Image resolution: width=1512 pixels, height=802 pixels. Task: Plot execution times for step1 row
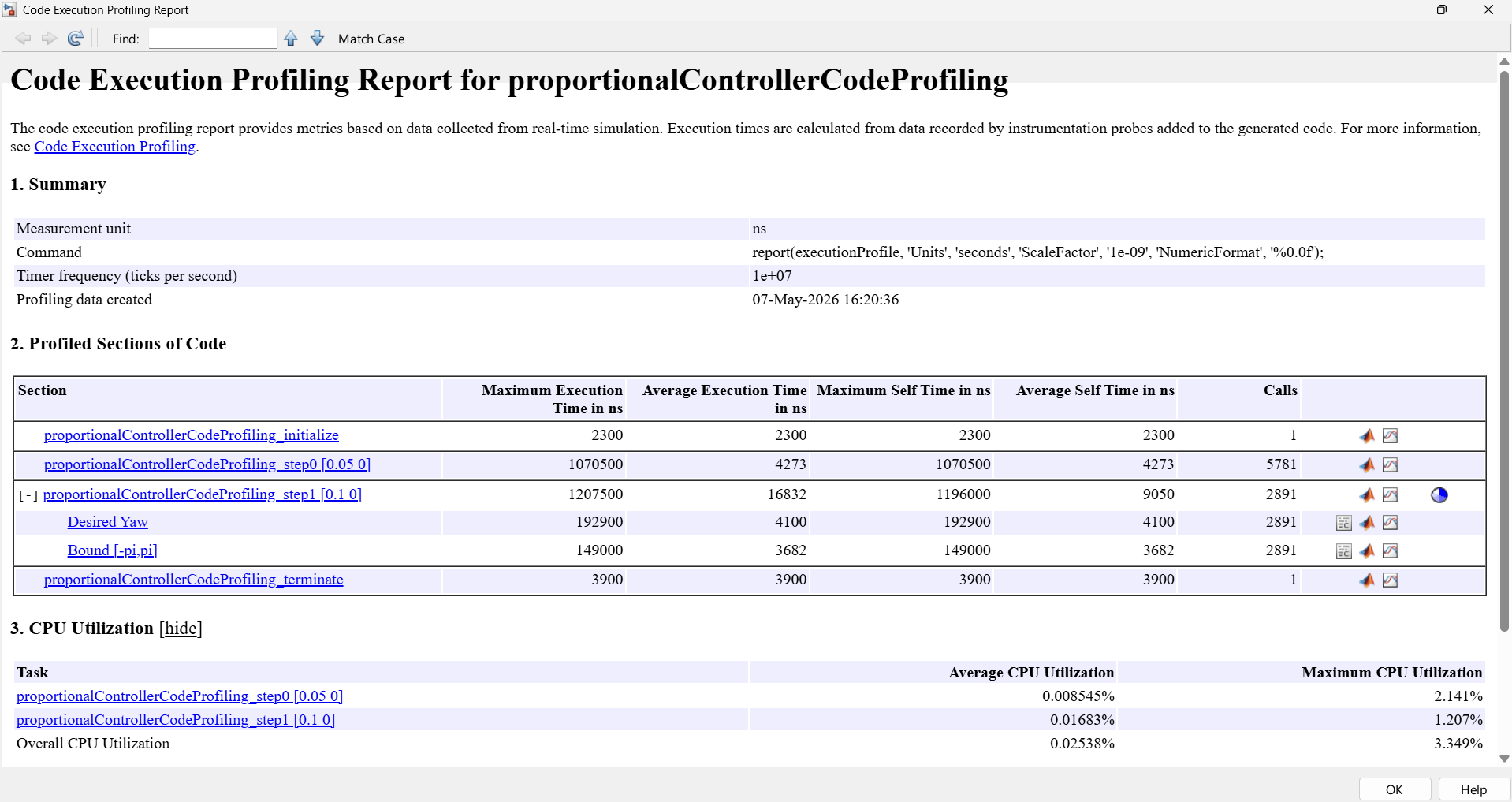(x=1391, y=494)
